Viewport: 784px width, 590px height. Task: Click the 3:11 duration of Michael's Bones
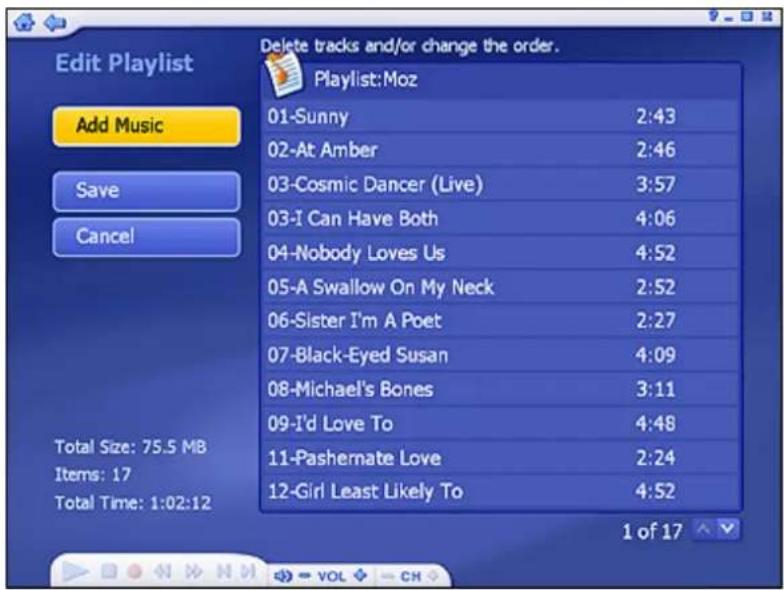656,389
